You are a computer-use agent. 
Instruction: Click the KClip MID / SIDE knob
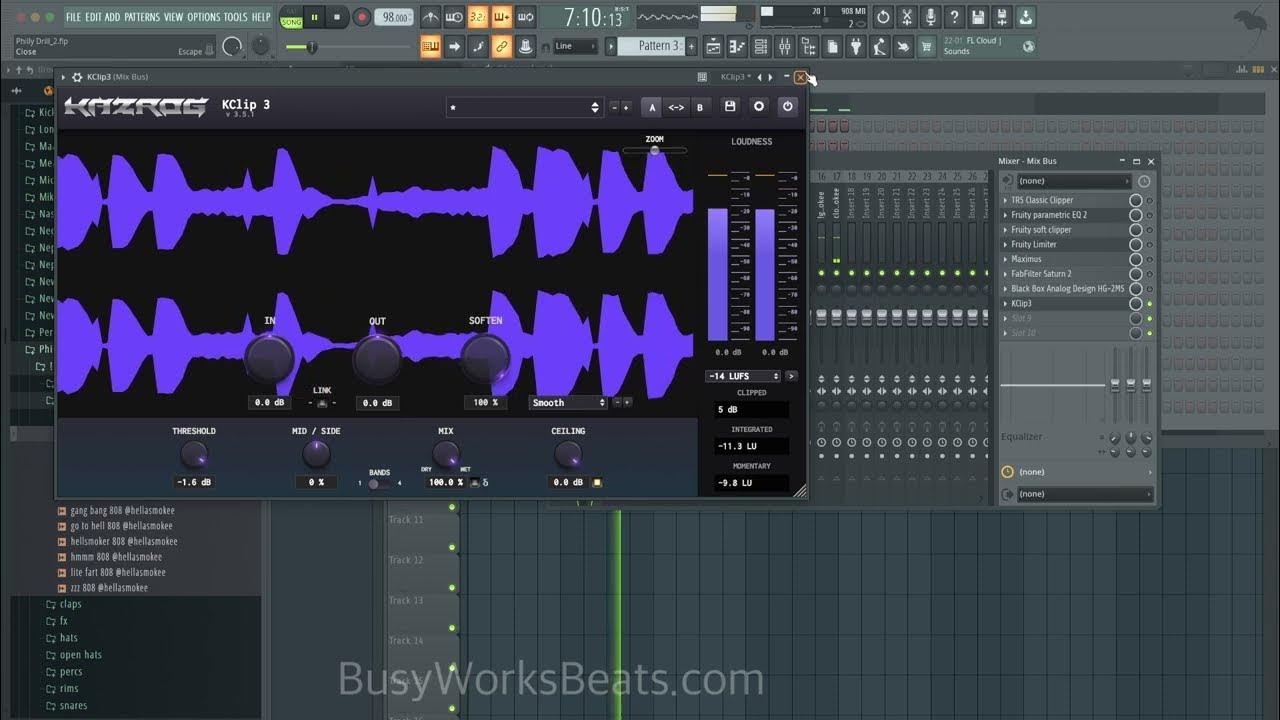tap(316, 455)
